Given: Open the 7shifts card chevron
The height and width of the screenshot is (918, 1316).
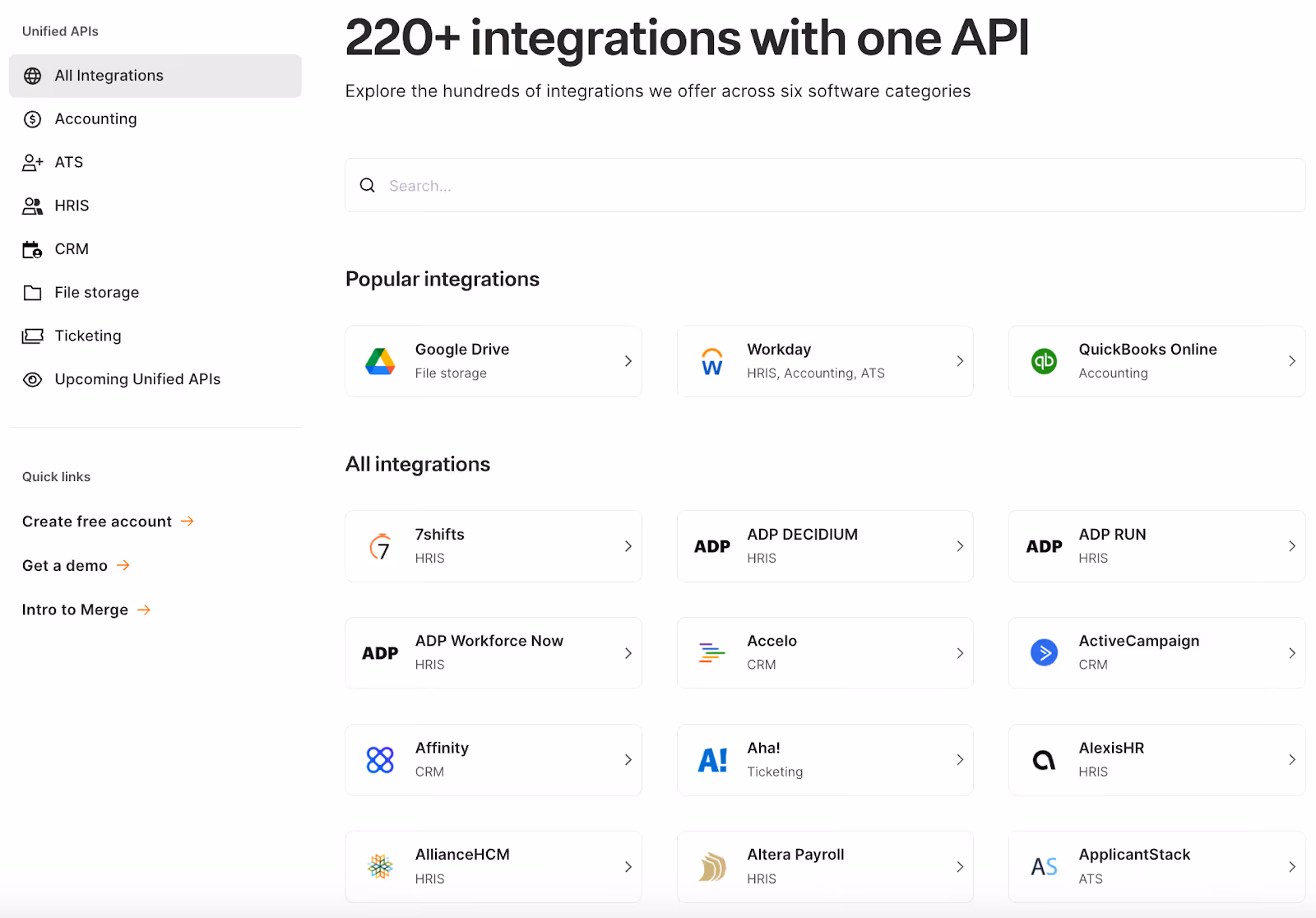Looking at the screenshot, I should [x=628, y=546].
